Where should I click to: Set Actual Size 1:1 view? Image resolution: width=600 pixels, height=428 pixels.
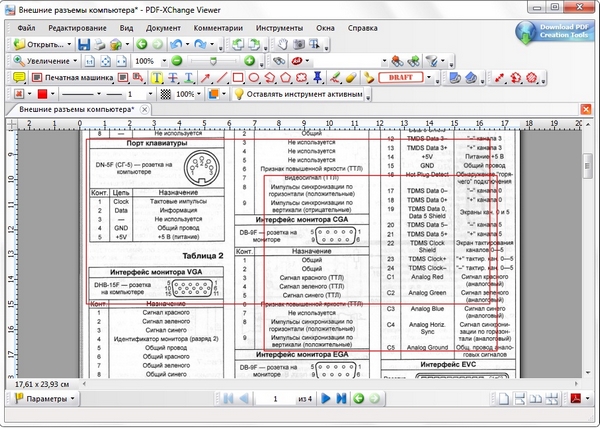point(89,61)
